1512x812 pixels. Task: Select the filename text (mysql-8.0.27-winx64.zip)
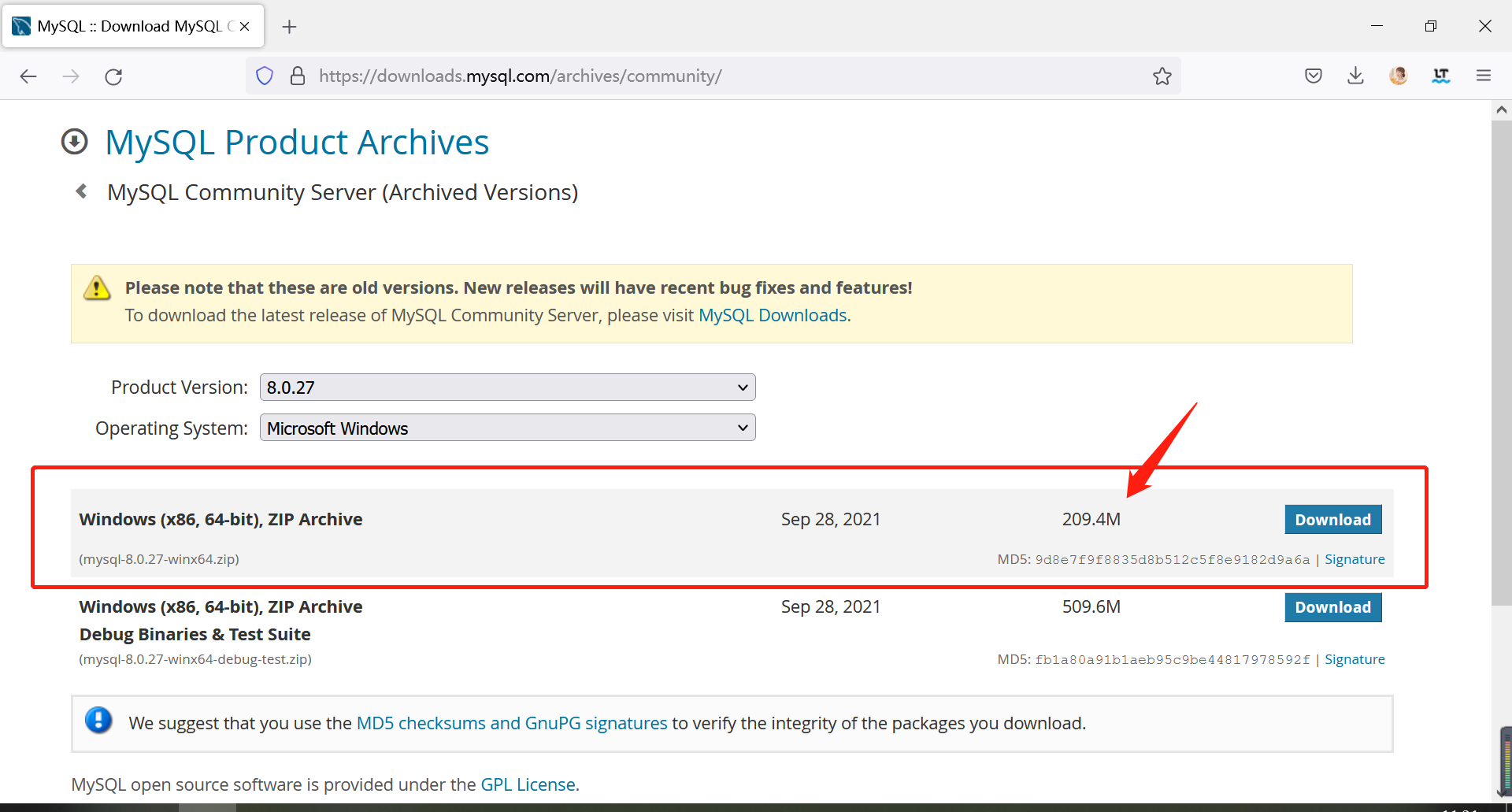pos(159,559)
